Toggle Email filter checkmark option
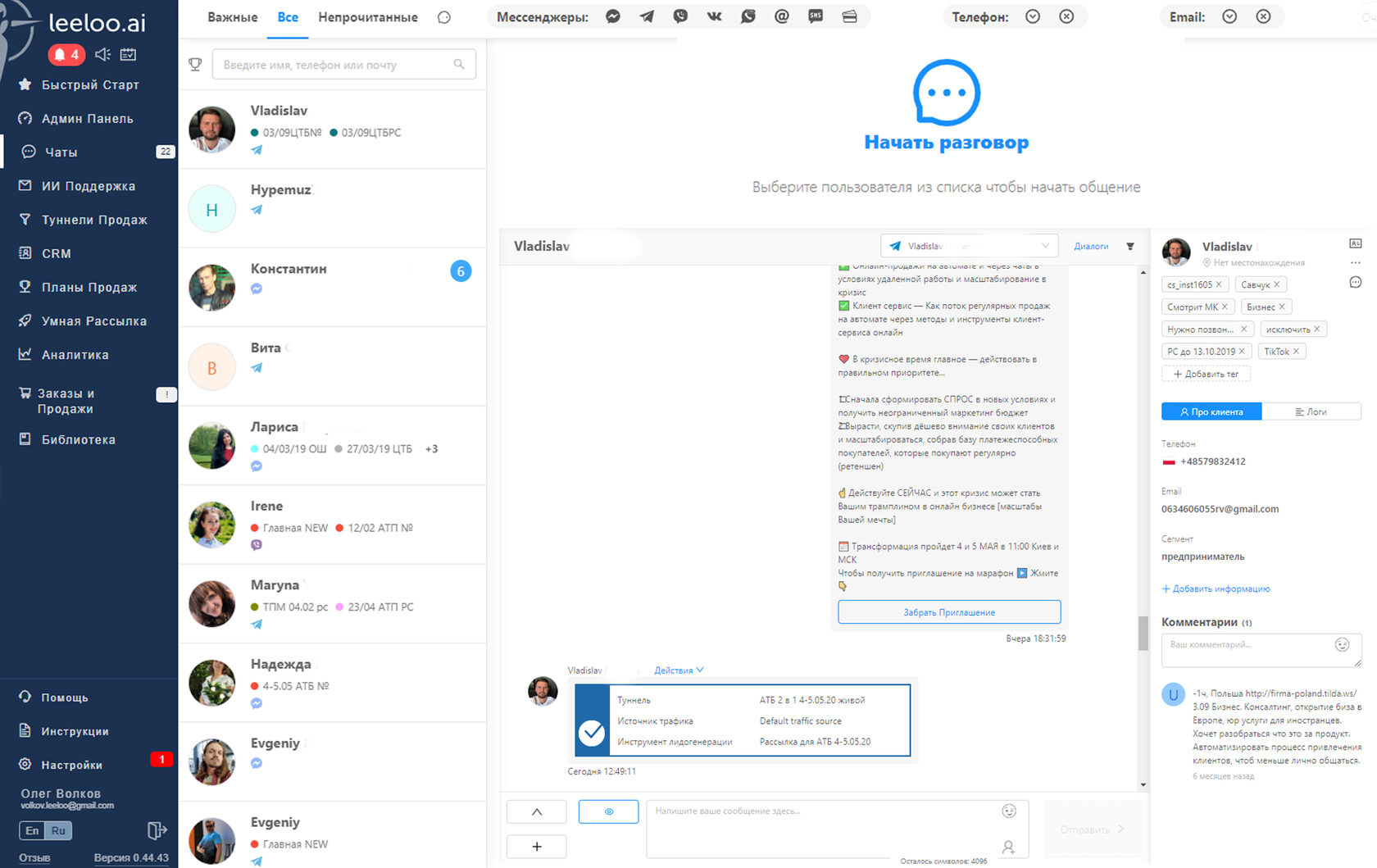Viewport: 1377px width, 868px height. click(1229, 16)
